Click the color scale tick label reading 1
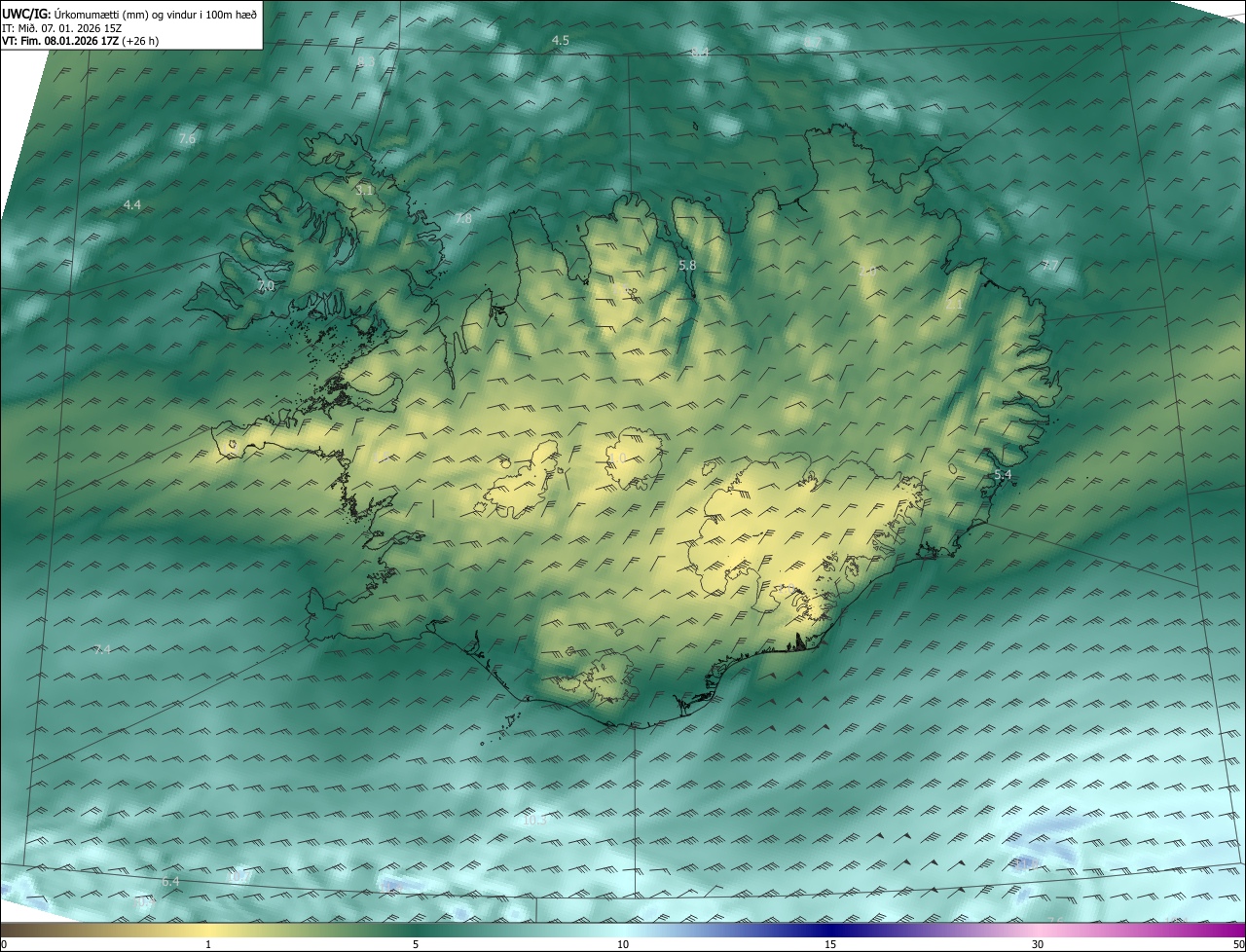The width and height of the screenshot is (1246, 952). [208, 944]
